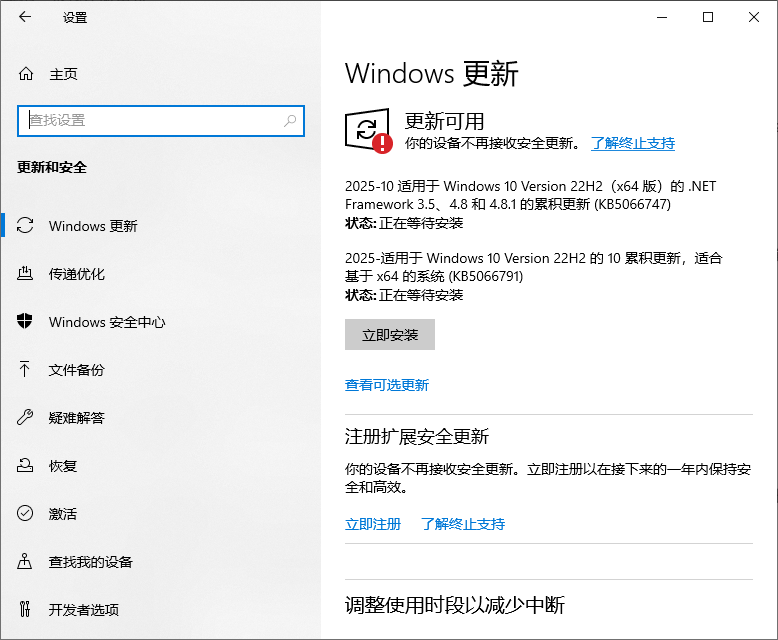Click the shield icon for Windows 安全中心
This screenshot has width=778, height=640.
[x=25, y=321]
